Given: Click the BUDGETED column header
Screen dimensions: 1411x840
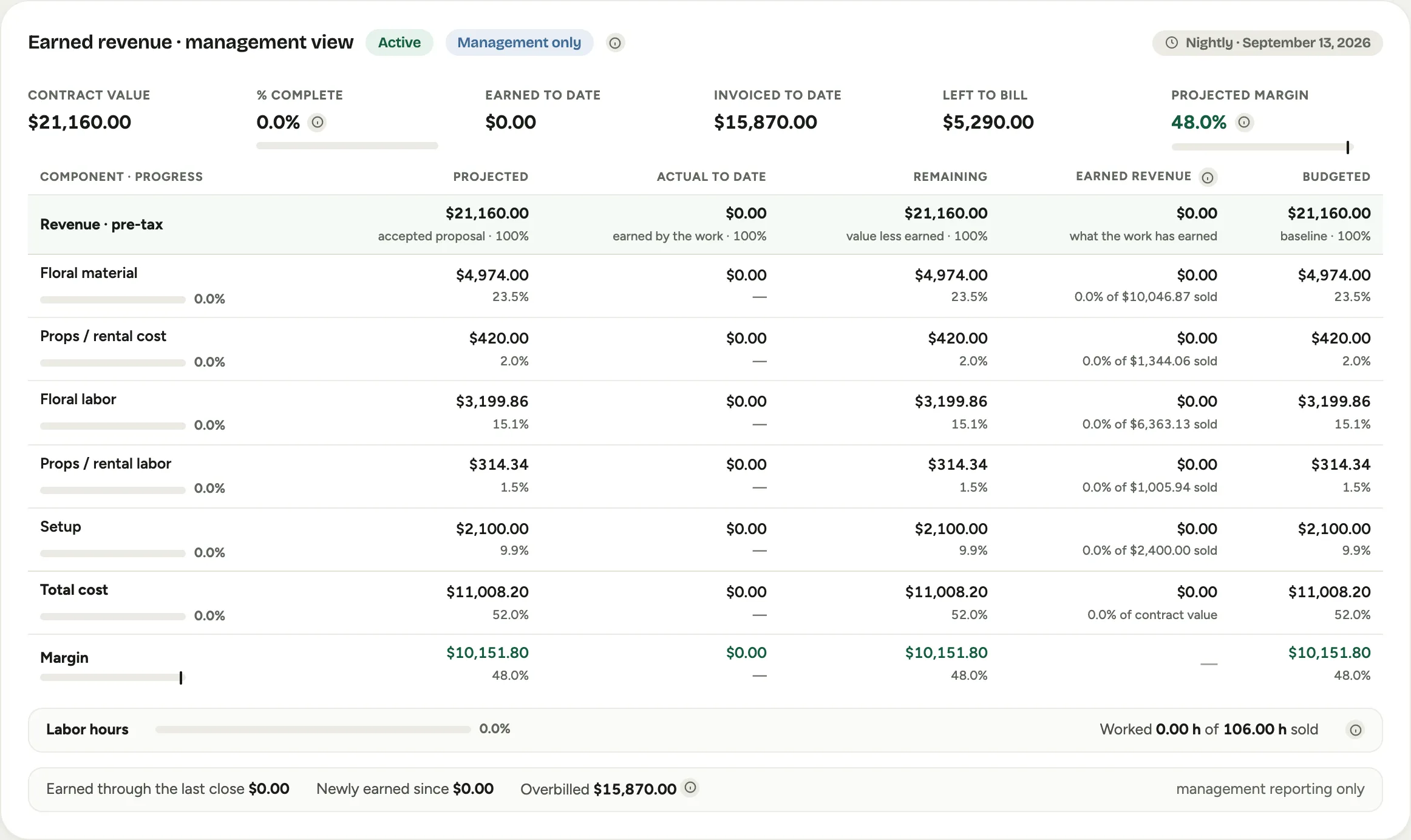Looking at the screenshot, I should click(1336, 177).
